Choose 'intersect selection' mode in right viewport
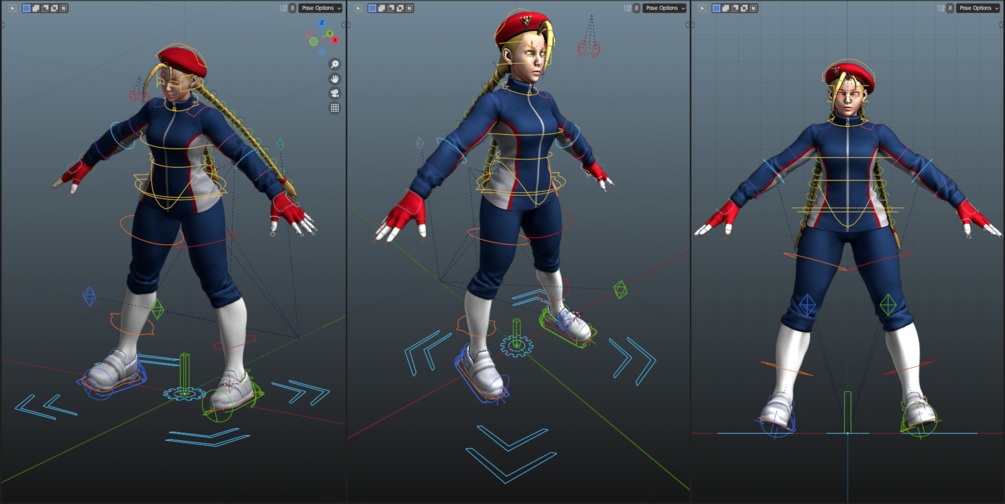Viewport: 1005px width, 504px height. tap(753, 8)
